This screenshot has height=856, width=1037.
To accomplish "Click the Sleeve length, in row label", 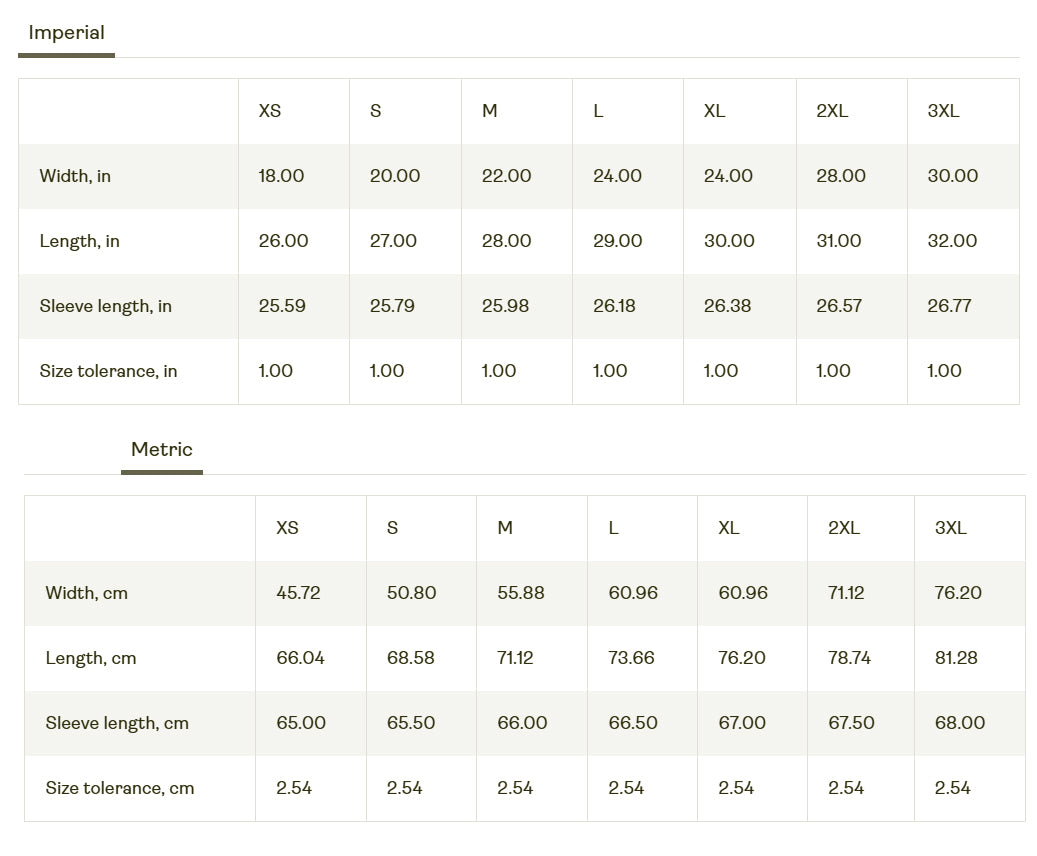I will (x=105, y=306).
